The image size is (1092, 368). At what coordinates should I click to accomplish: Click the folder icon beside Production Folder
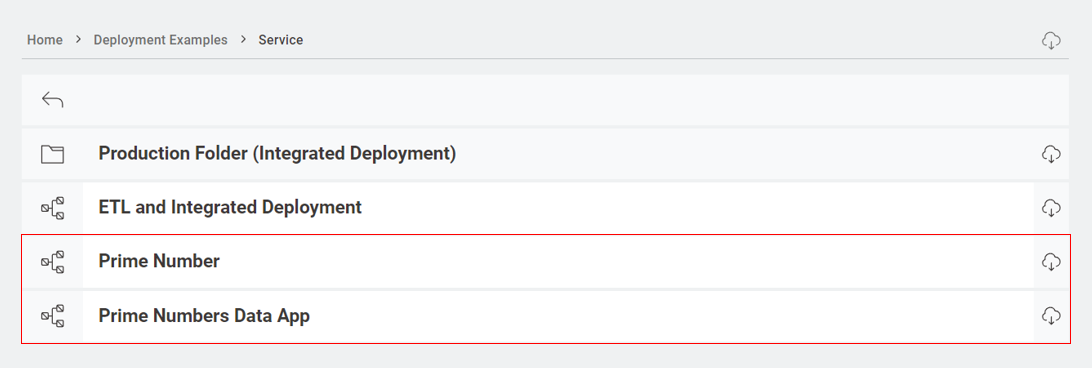[52, 153]
